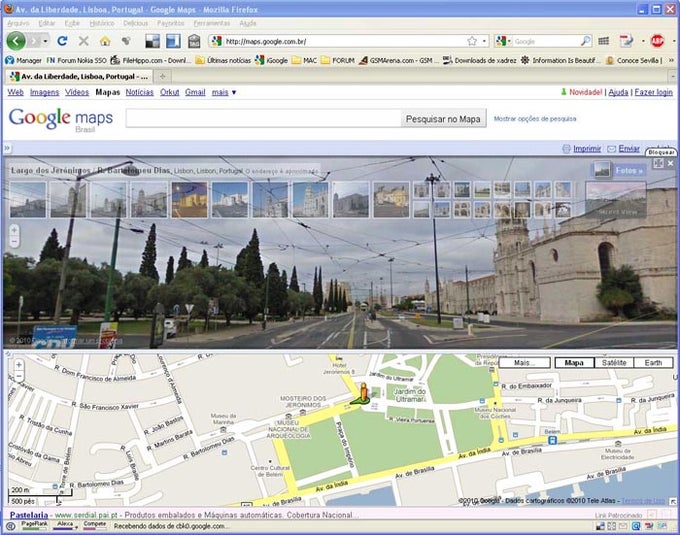Click the 'Pesquisar no Mapa' button
Image resolution: width=680 pixels, height=535 pixels.
443,118
